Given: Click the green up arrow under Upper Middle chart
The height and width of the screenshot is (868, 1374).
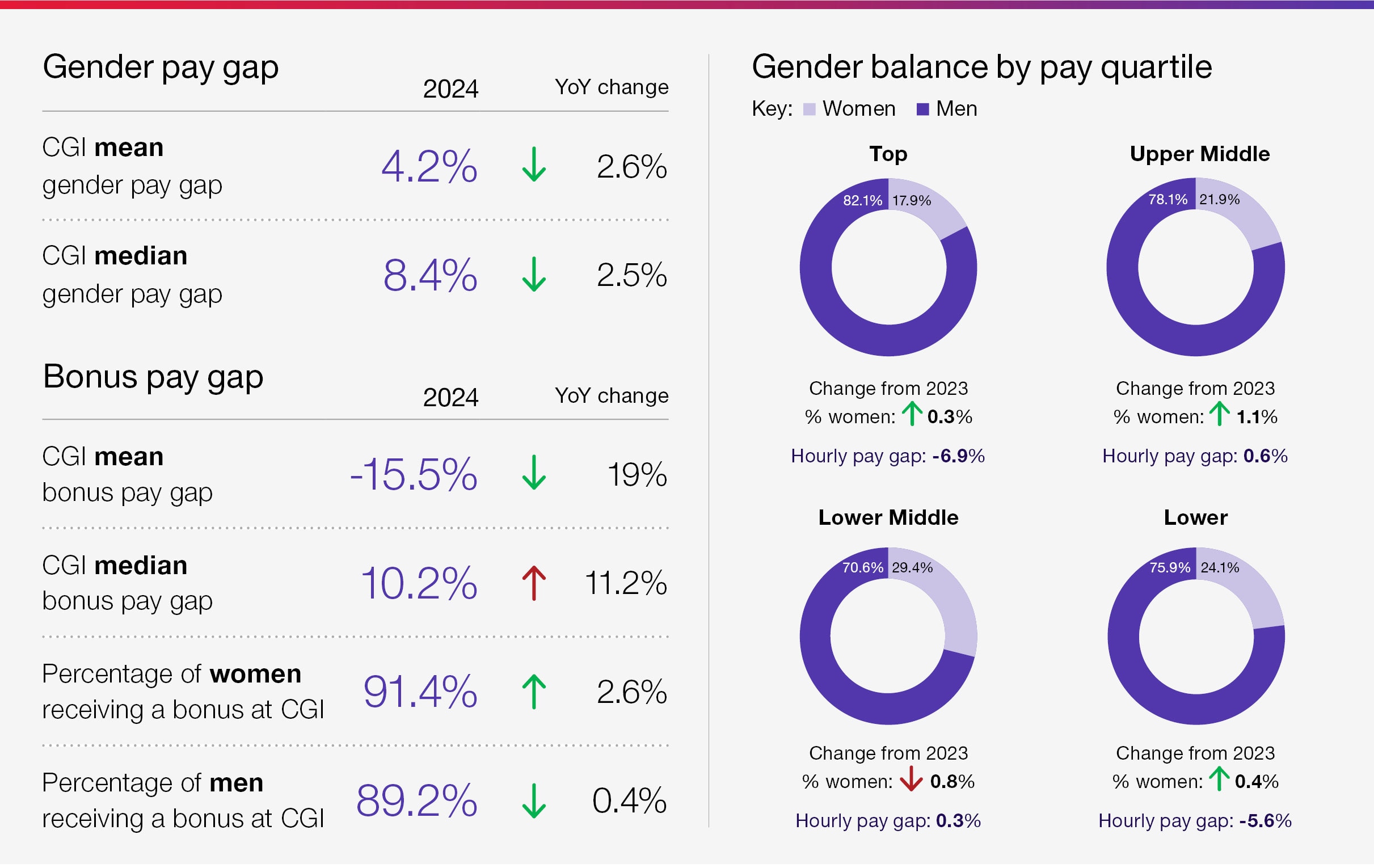Looking at the screenshot, I should coord(1219,415).
